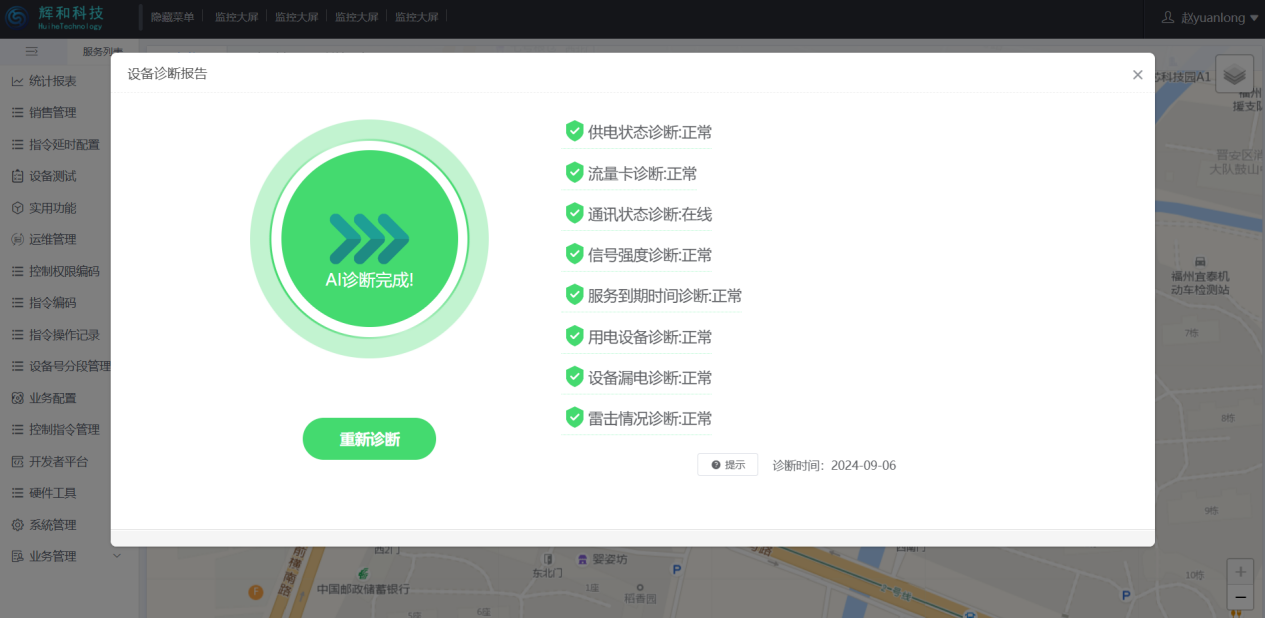Click the 提示 hint button
Screen dimensions: 1265x618
click(727, 465)
